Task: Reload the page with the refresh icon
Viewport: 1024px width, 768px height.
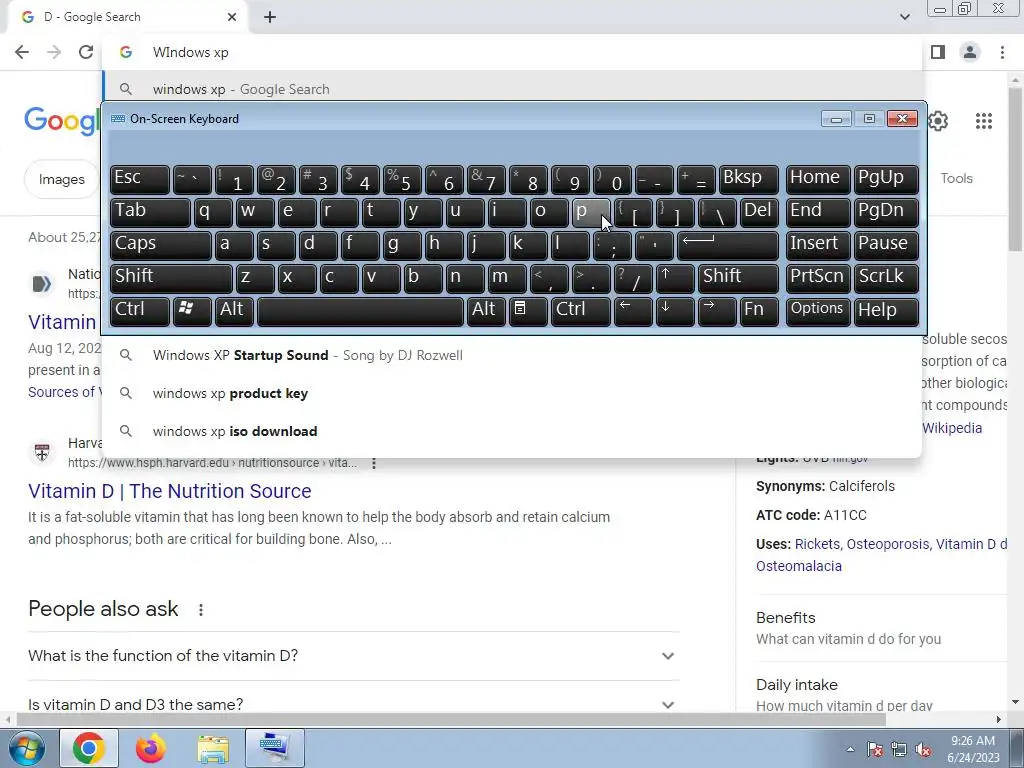Action: coord(86,52)
